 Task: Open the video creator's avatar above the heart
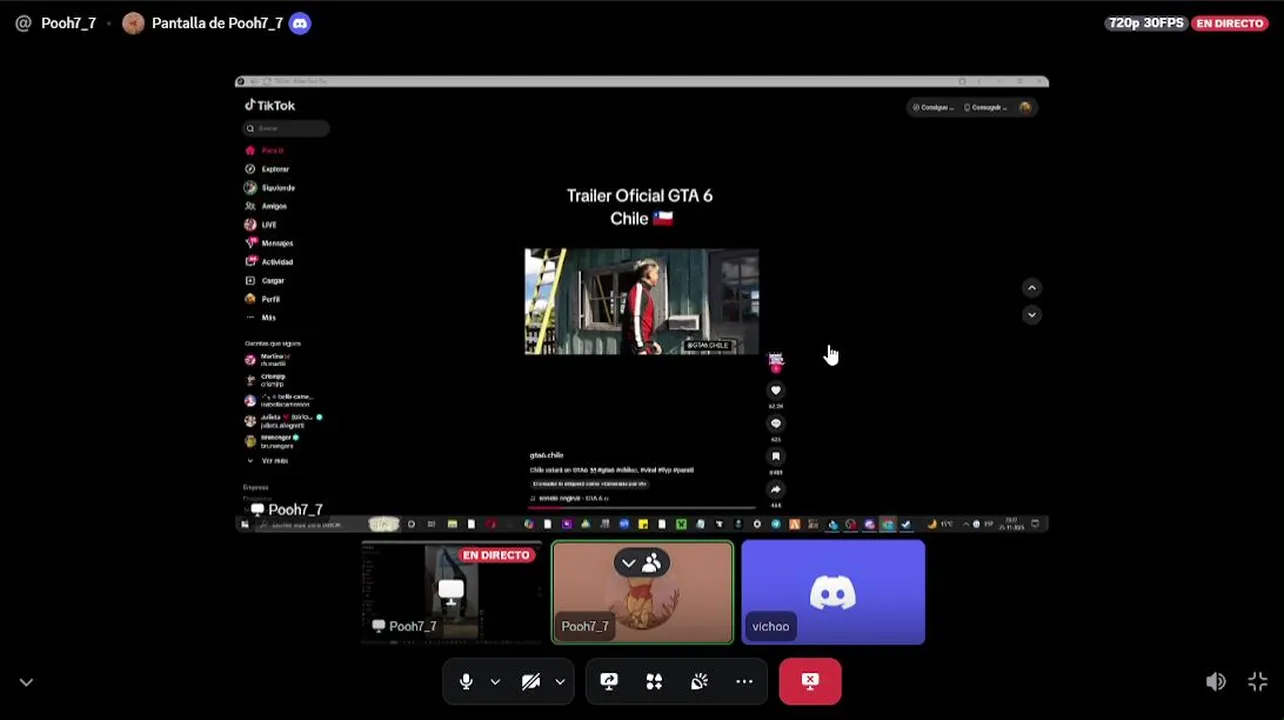coord(775,360)
